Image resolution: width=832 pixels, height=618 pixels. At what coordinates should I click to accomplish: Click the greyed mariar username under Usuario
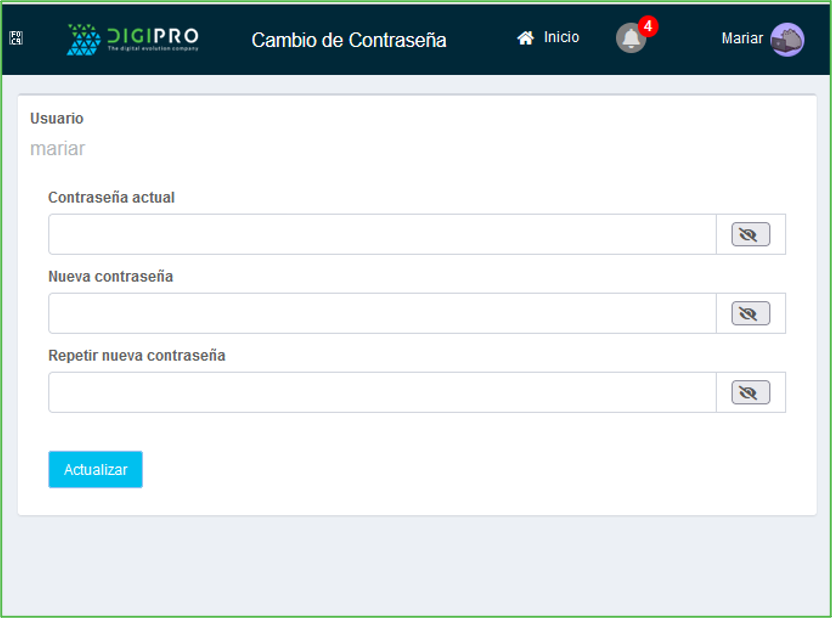pyautogui.click(x=57, y=149)
